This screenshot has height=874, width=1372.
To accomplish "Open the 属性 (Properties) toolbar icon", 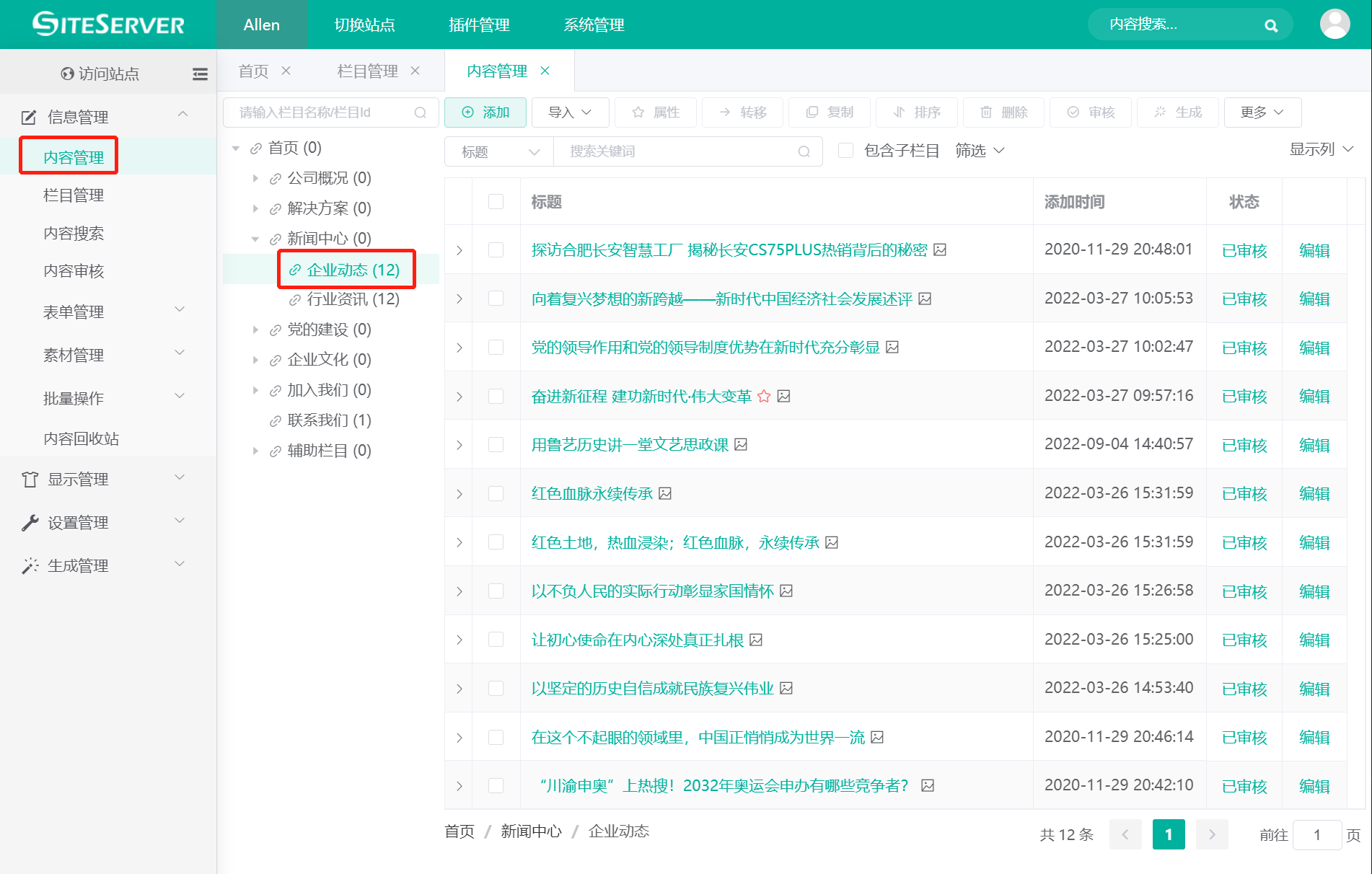I will point(655,112).
